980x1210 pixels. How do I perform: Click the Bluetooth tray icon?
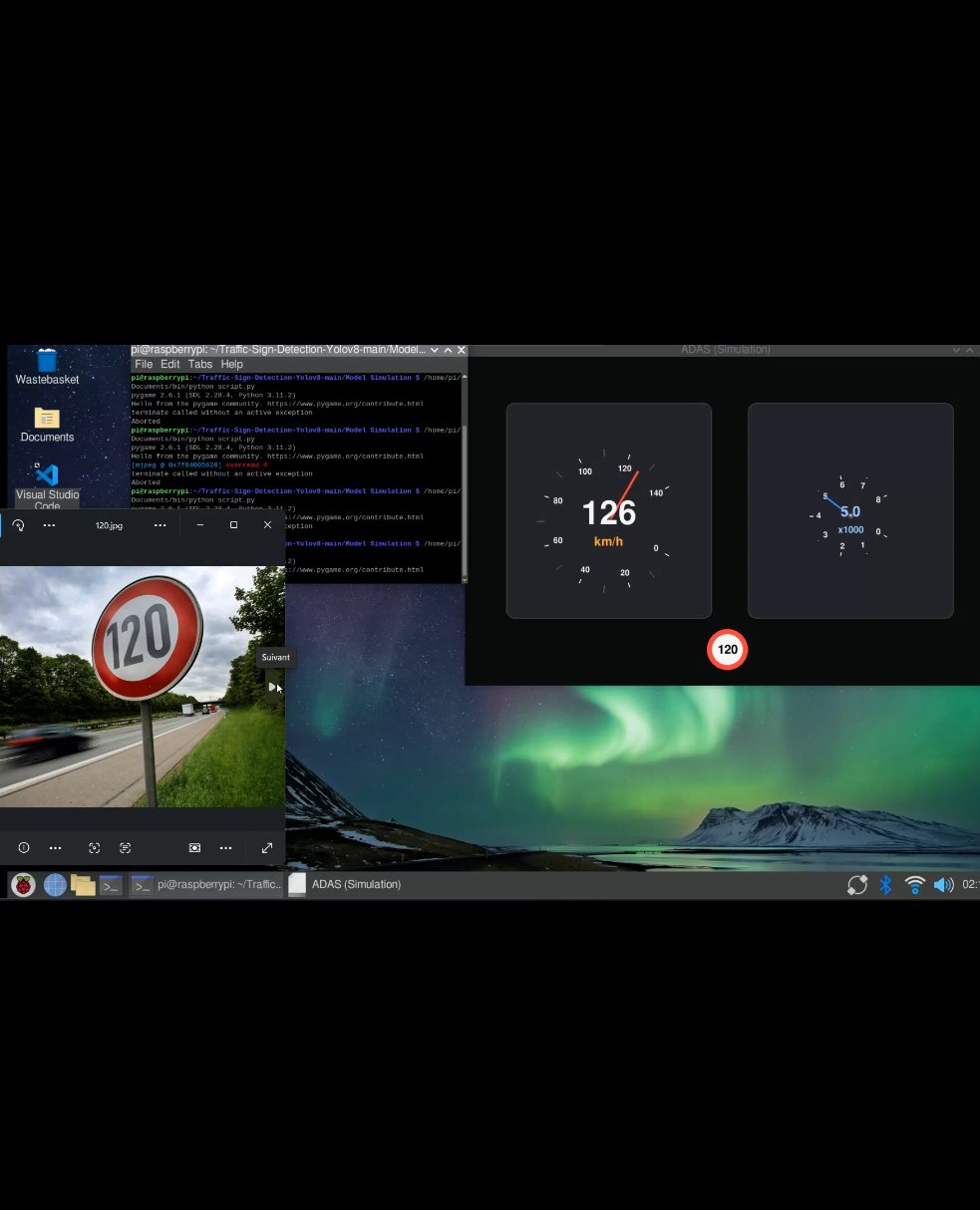pos(885,885)
